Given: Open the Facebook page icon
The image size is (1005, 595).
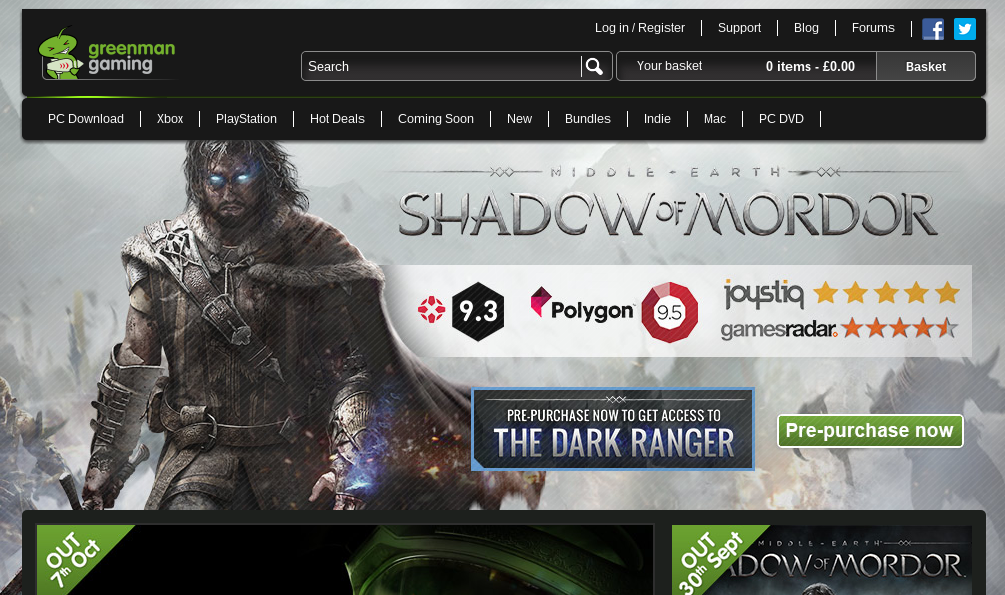Looking at the screenshot, I should tap(933, 29).
